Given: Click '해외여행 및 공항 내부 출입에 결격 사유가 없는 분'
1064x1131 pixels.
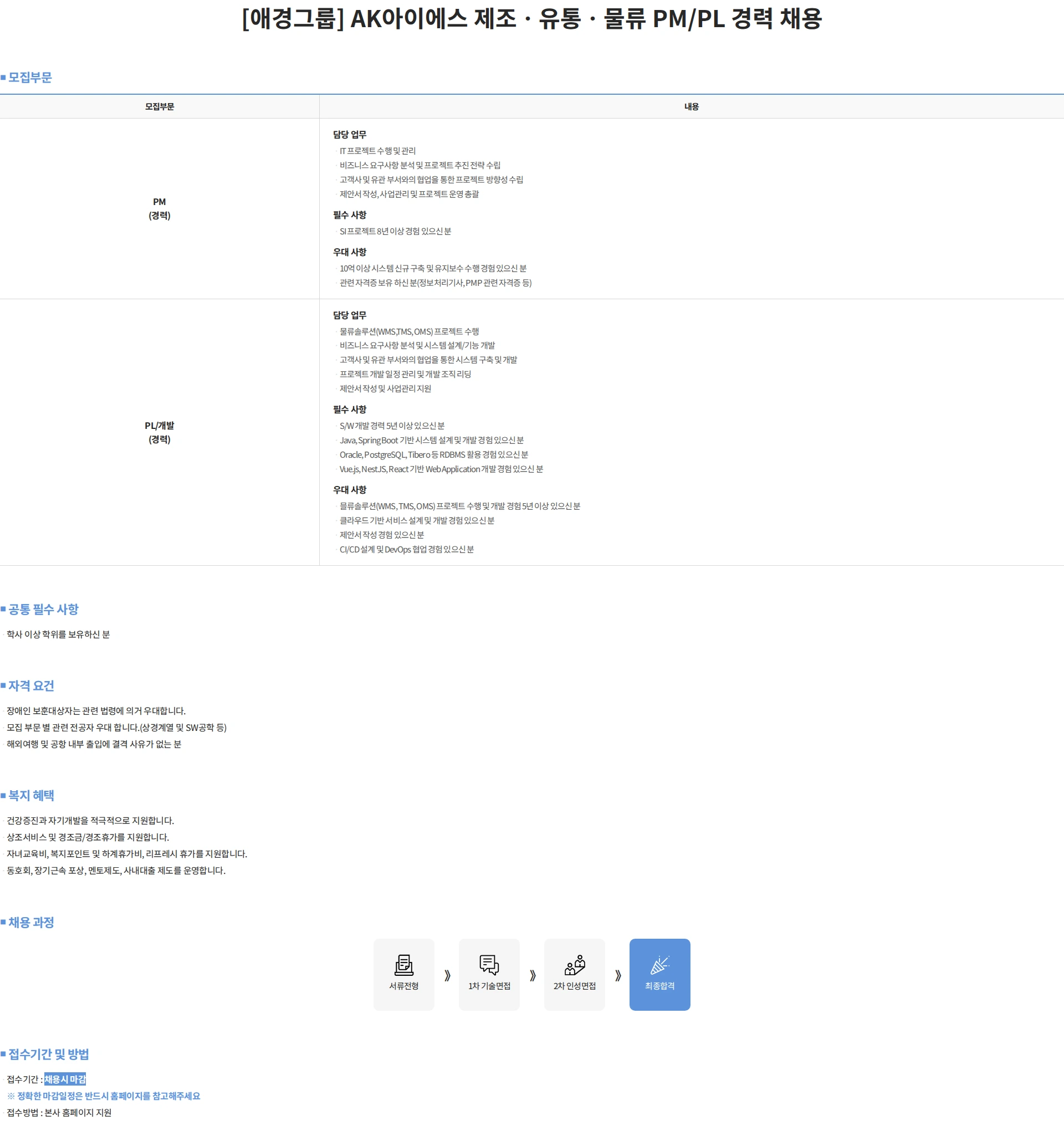Looking at the screenshot, I should tap(94, 744).
